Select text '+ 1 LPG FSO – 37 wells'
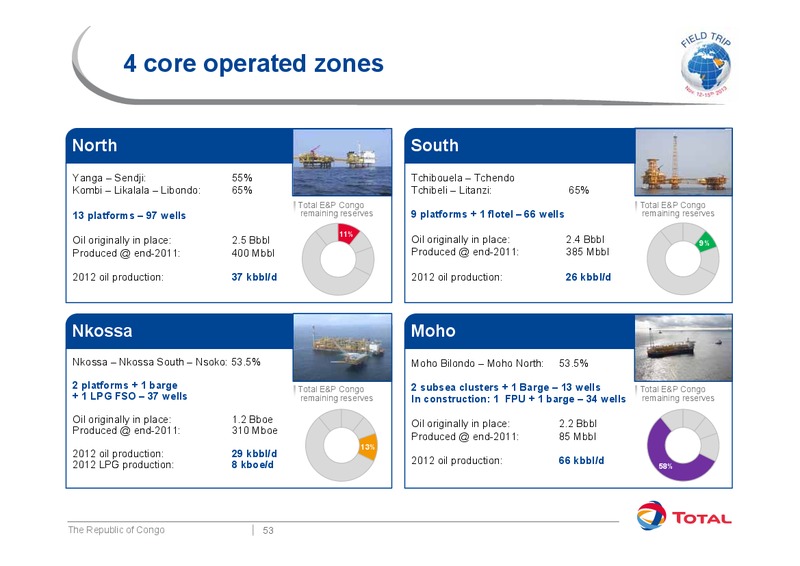Image resolution: width=800 pixels, height=566 pixels. (130, 396)
